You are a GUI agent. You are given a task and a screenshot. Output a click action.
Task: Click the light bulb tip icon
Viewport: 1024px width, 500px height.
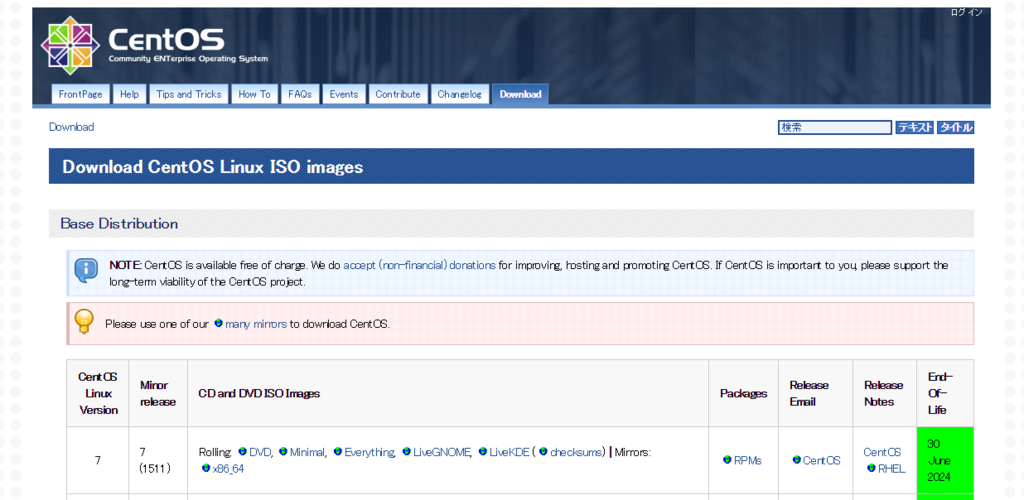(84, 322)
